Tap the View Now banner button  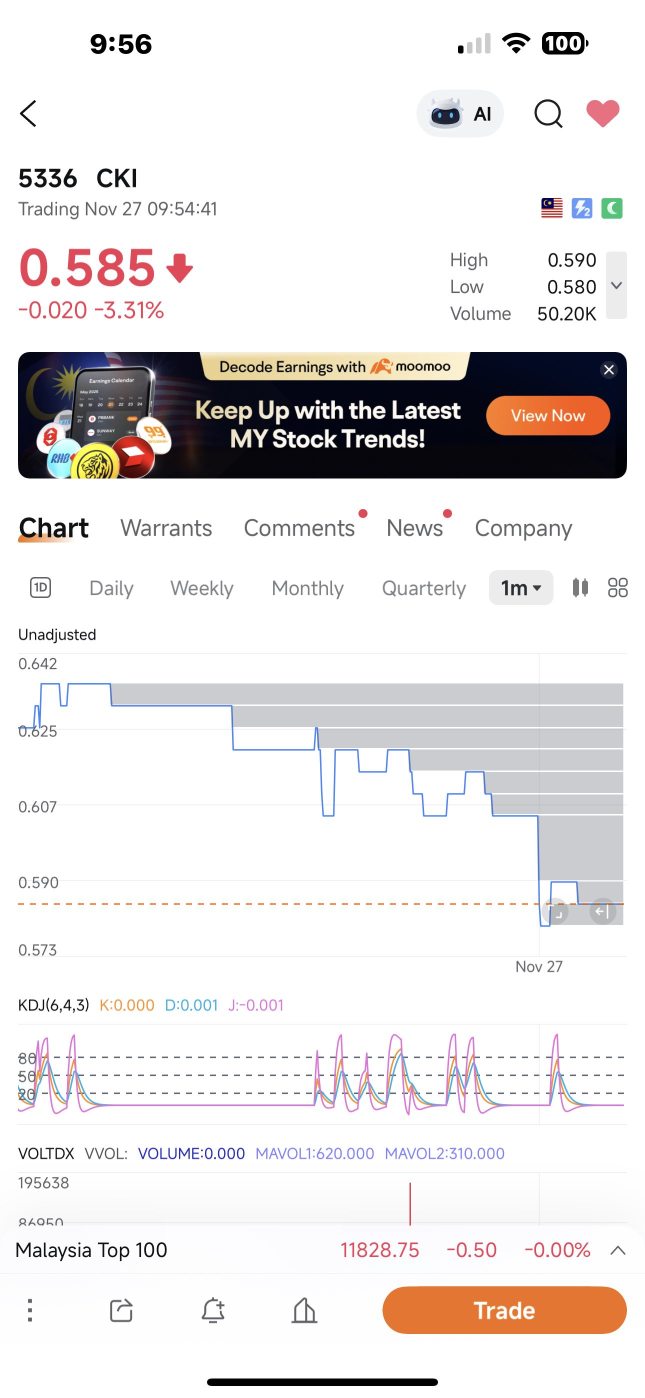tap(548, 416)
